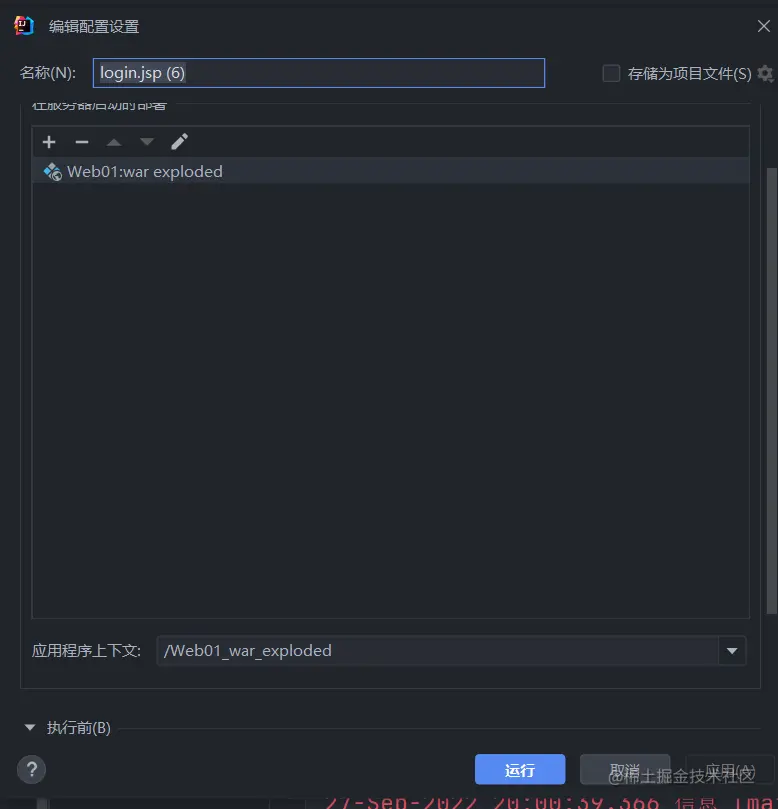Collapse the 执行前(B) section
This screenshot has height=809, width=778.
(30, 727)
